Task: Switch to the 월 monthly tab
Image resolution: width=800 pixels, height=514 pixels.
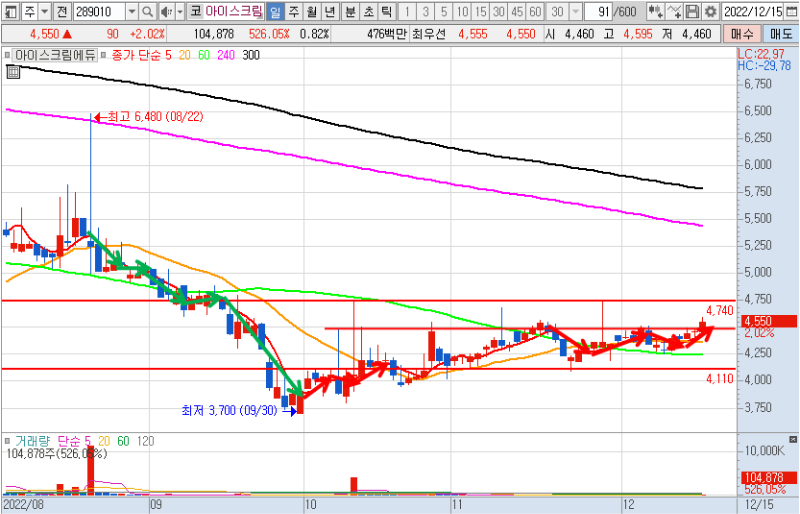Action: point(311,11)
